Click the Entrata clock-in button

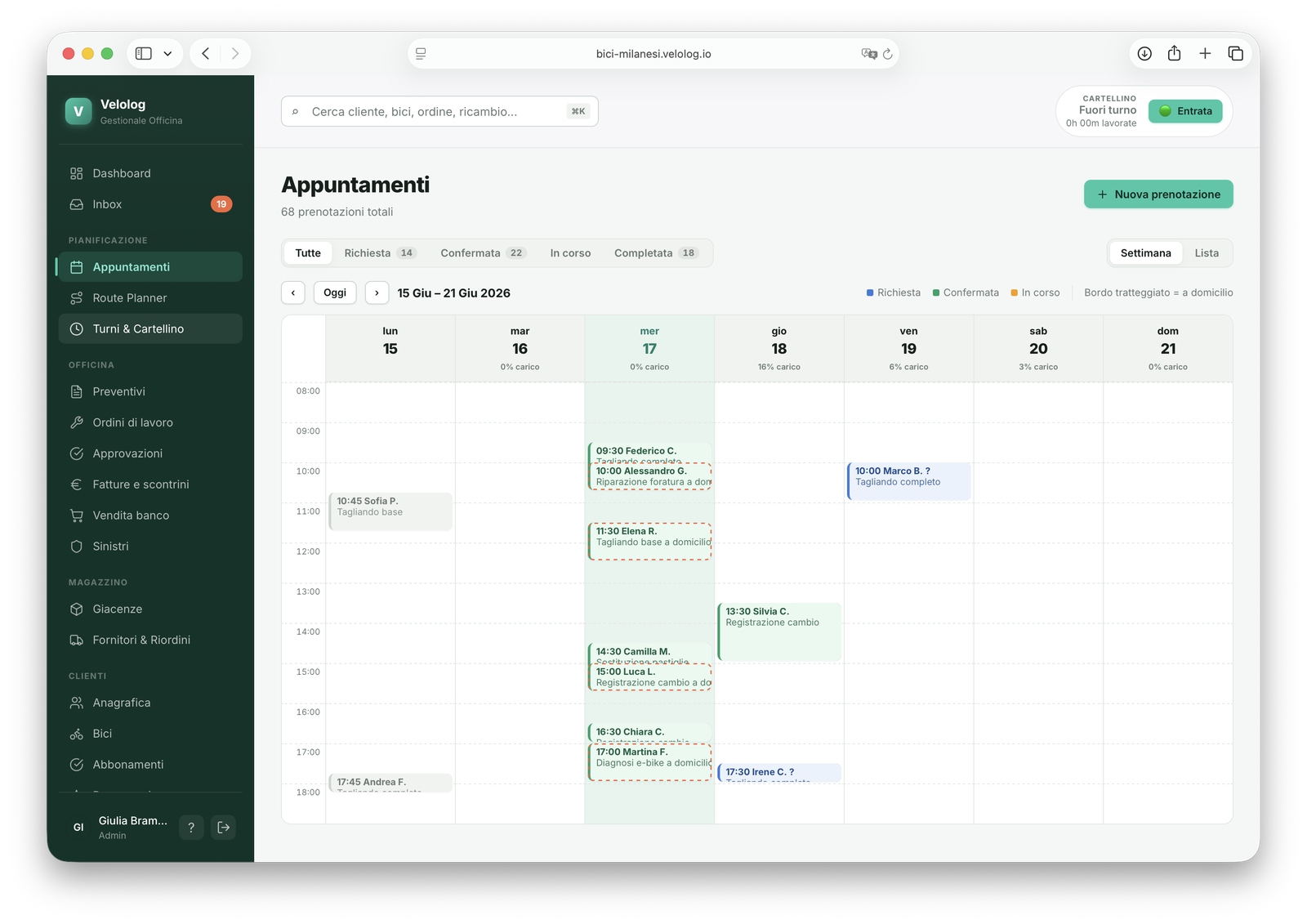click(1185, 111)
